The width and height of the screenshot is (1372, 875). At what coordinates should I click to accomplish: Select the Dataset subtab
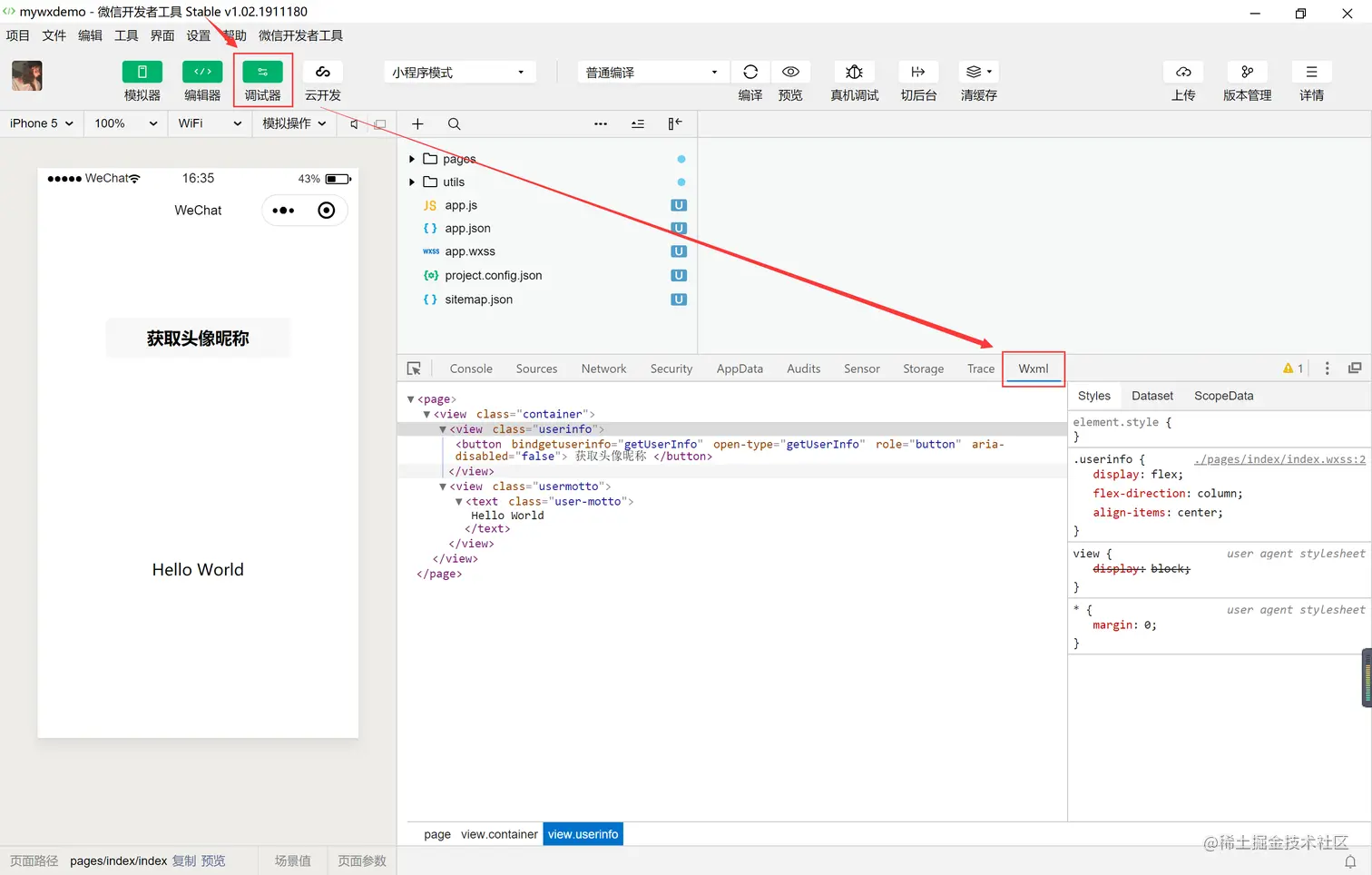1151,396
